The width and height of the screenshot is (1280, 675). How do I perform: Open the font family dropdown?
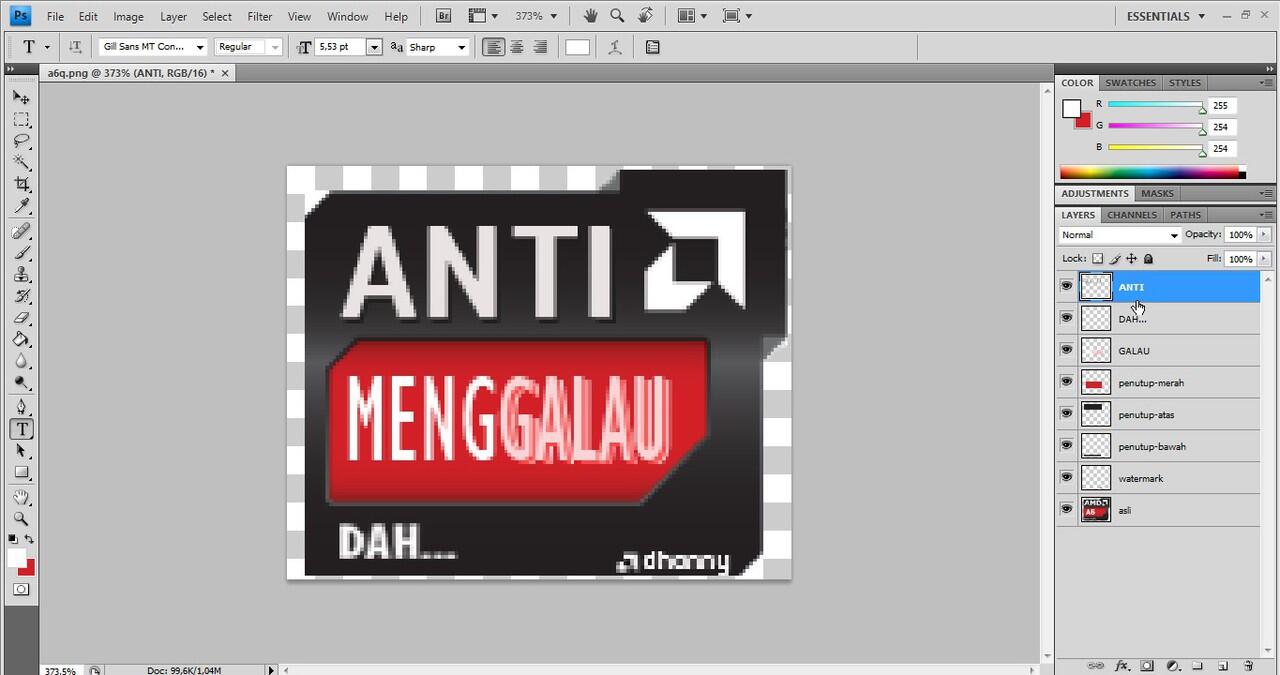200,47
